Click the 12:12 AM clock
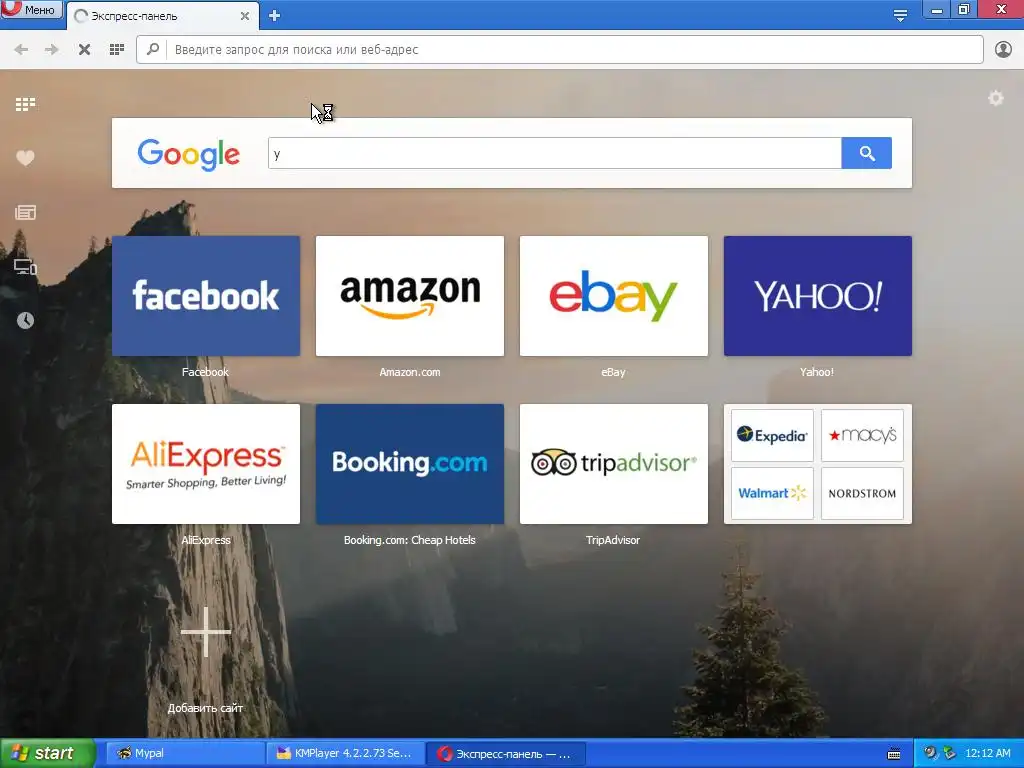The width and height of the screenshot is (1024, 768). coord(987,753)
